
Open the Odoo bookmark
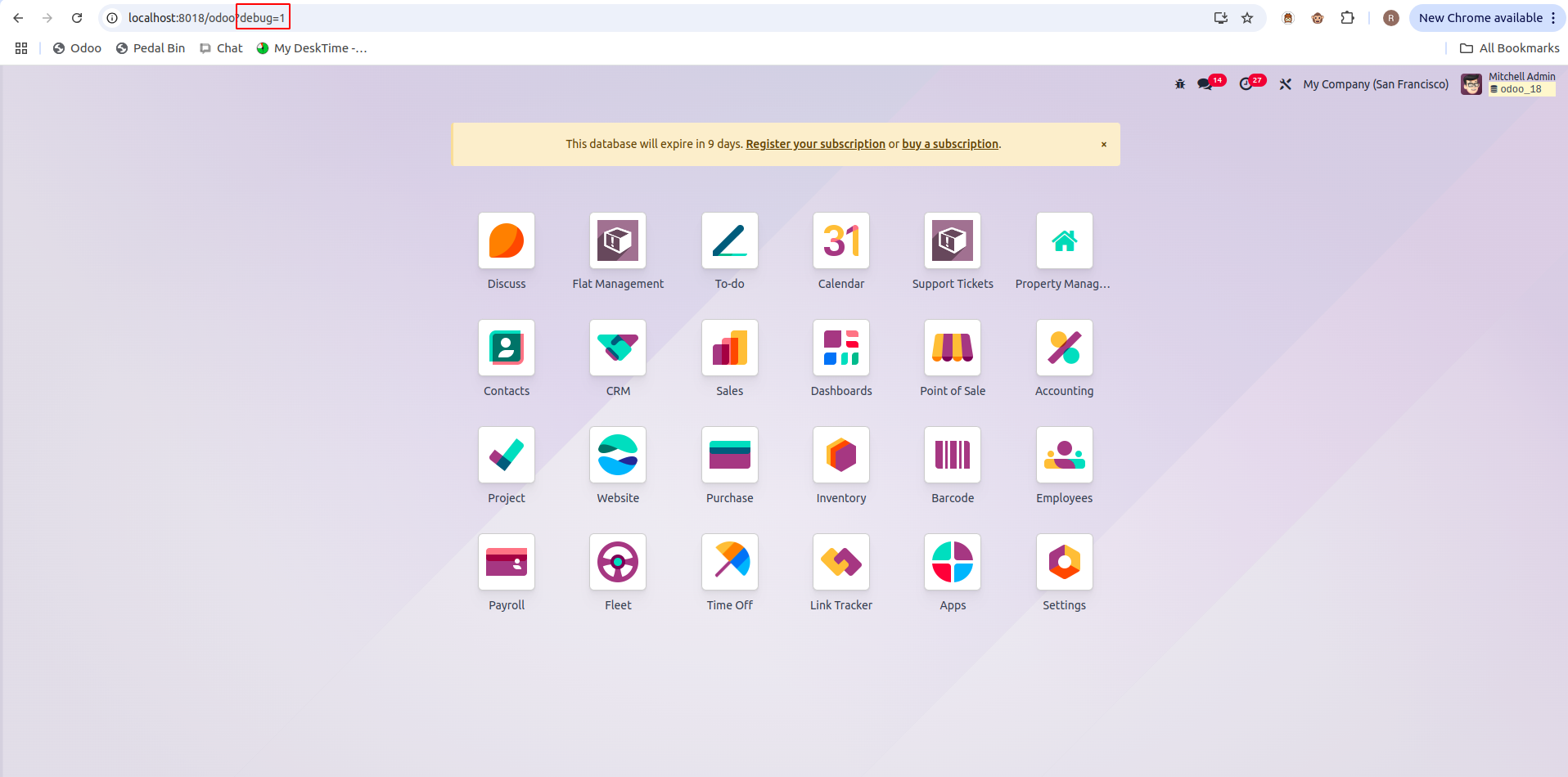(77, 48)
